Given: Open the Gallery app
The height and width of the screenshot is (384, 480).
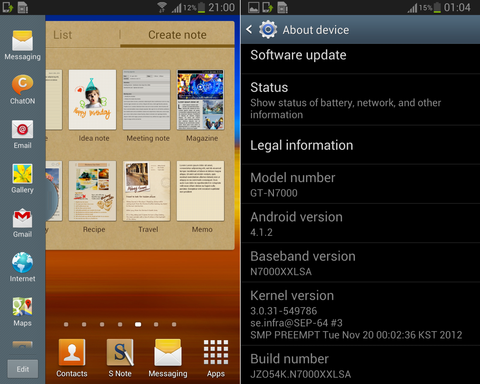Looking at the screenshot, I should tap(22, 178).
